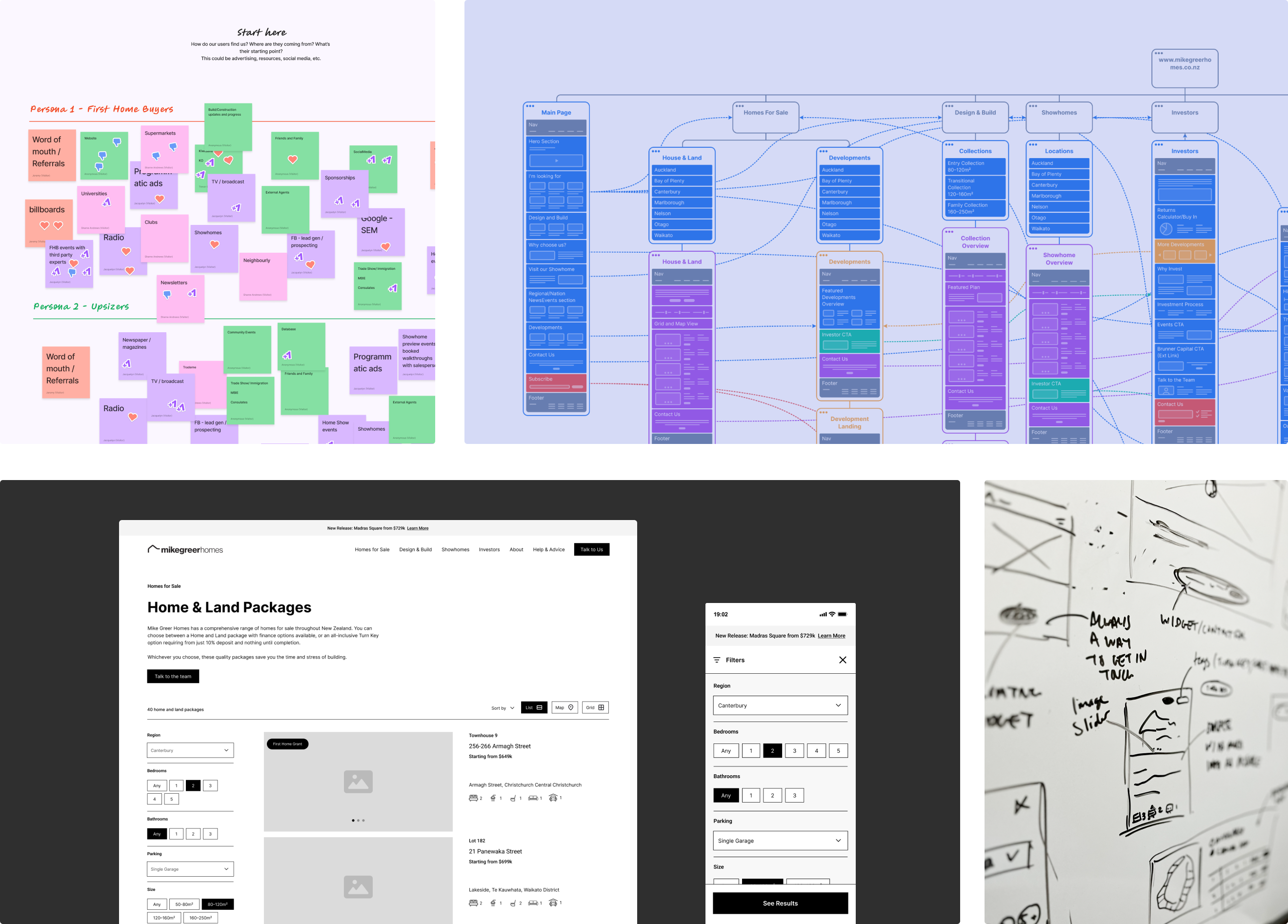Expand the Parking filter dropdown
This screenshot has height=924, width=1288.
coord(780,840)
